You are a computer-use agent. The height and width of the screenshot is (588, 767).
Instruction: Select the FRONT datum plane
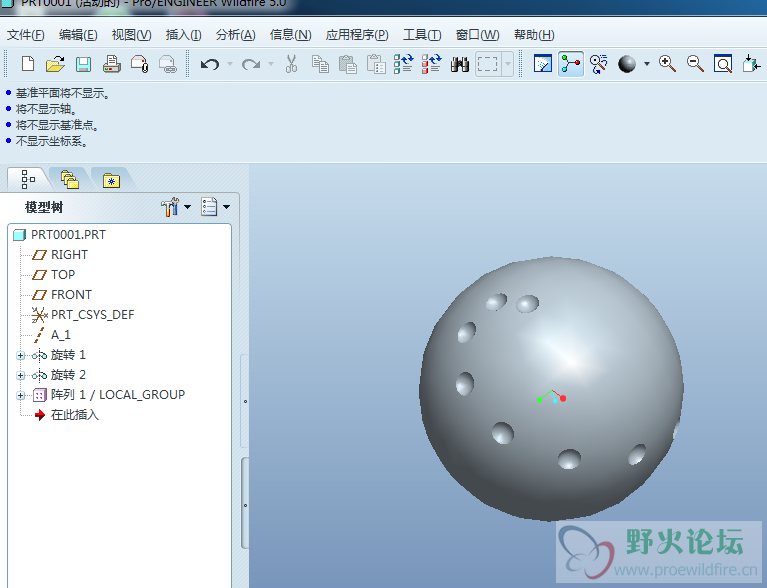(x=62, y=295)
